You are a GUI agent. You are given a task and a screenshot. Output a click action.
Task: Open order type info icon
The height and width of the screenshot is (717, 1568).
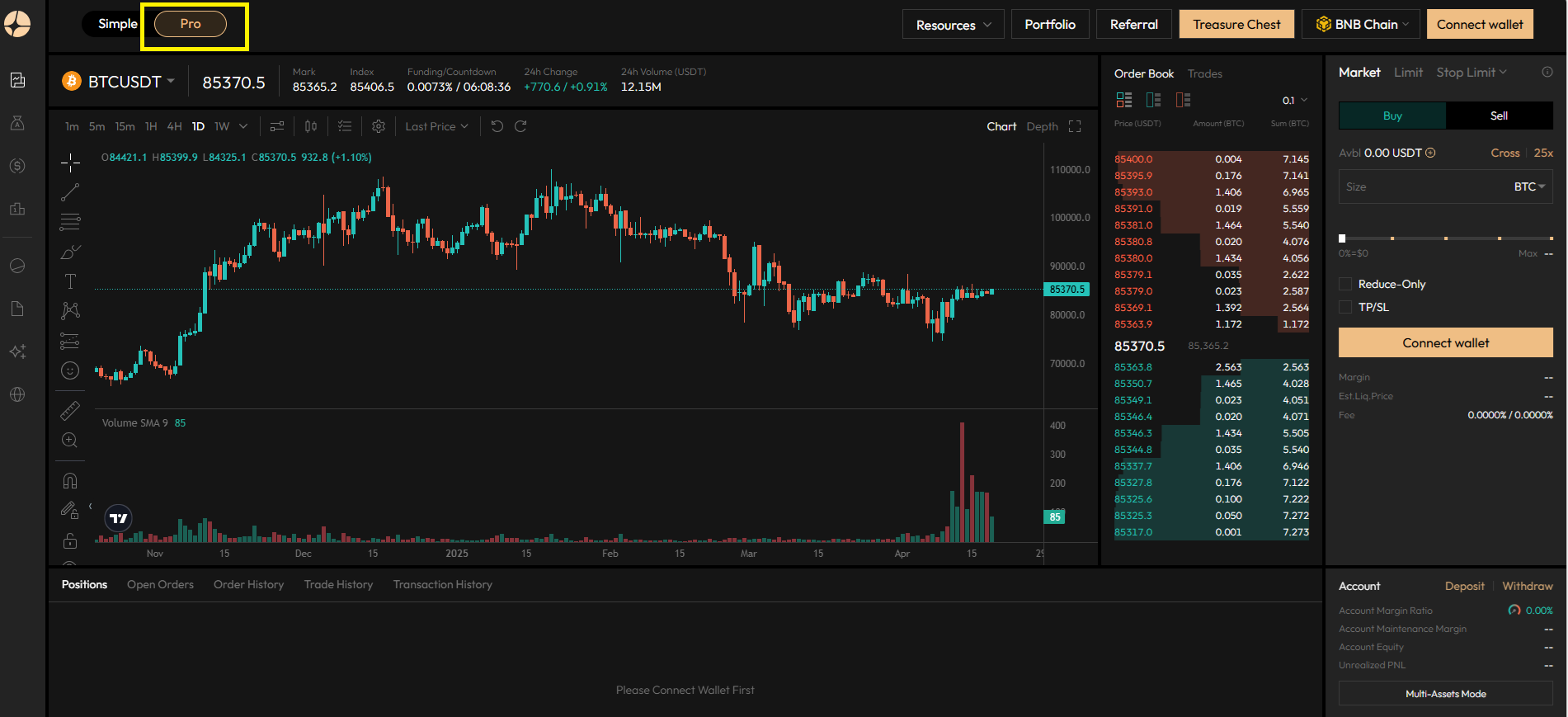(x=1547, y=72)
